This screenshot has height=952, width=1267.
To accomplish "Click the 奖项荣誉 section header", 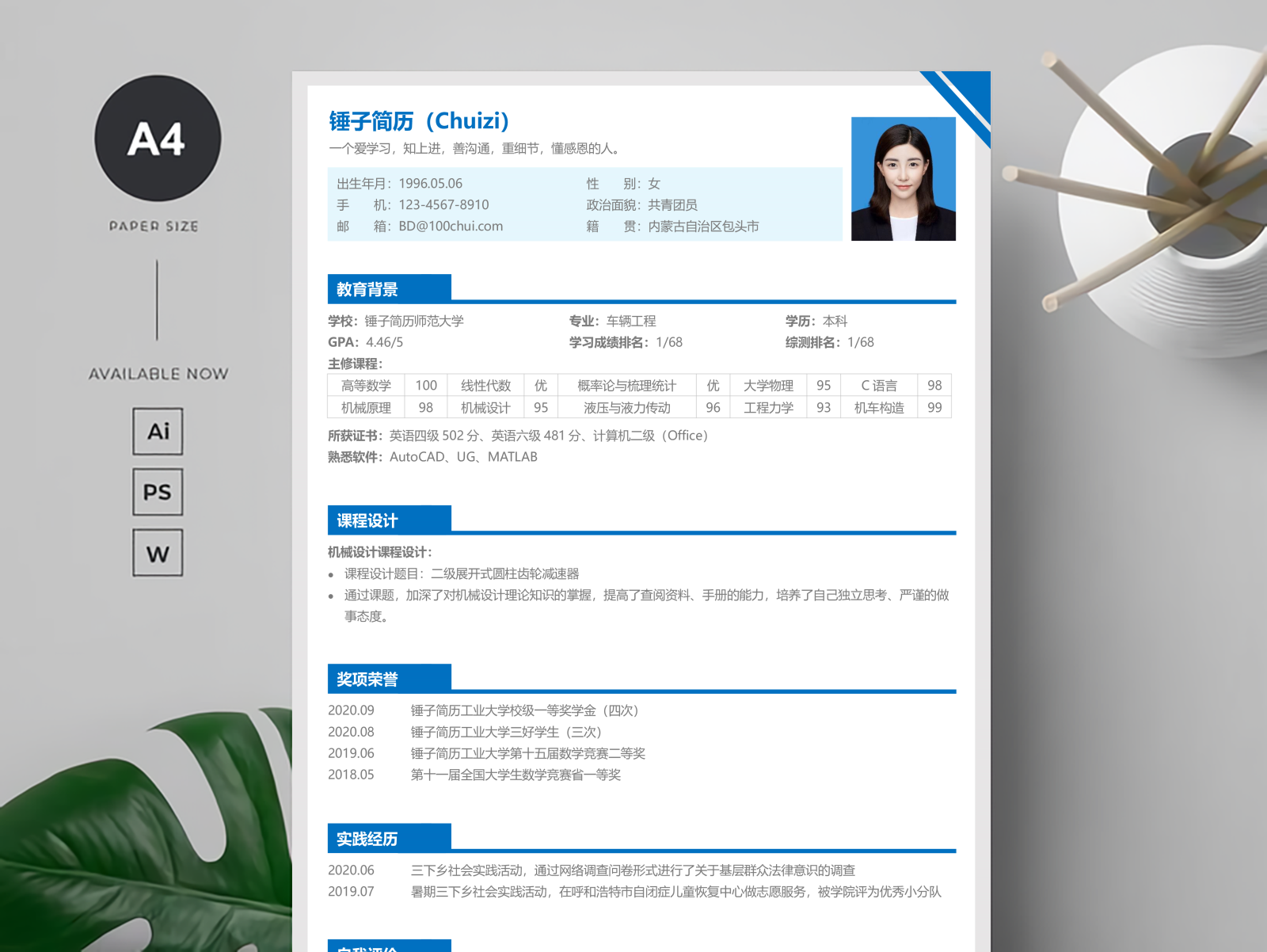I will coord(390,678).
